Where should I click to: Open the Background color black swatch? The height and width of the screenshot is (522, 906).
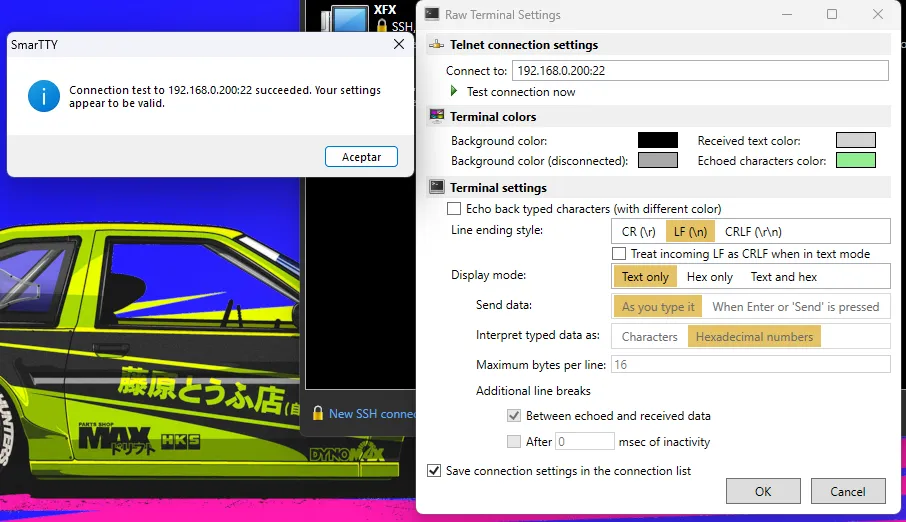(658, 141)
